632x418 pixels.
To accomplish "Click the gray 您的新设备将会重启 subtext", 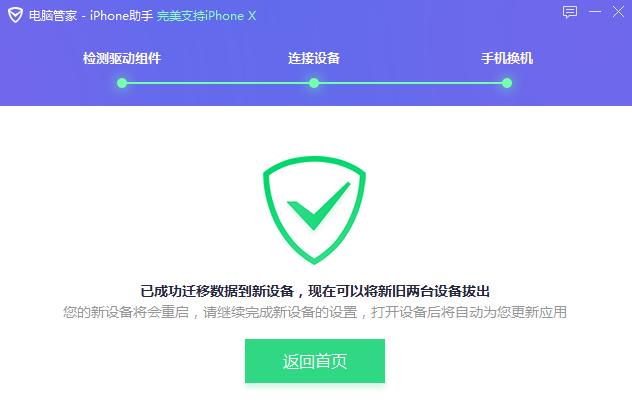I will [127, 312].
